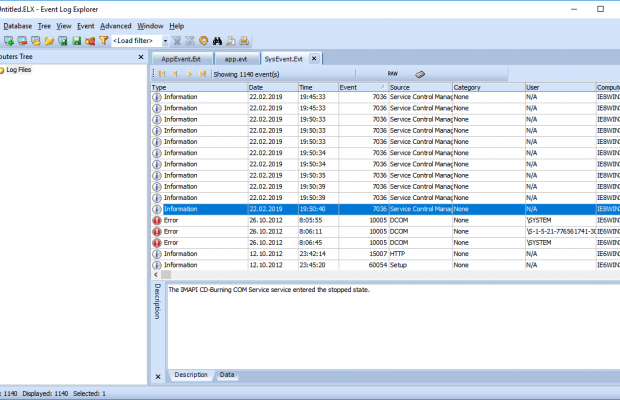Switch to the app.evt tab
620x400 pixels.
tap(236, 59)
